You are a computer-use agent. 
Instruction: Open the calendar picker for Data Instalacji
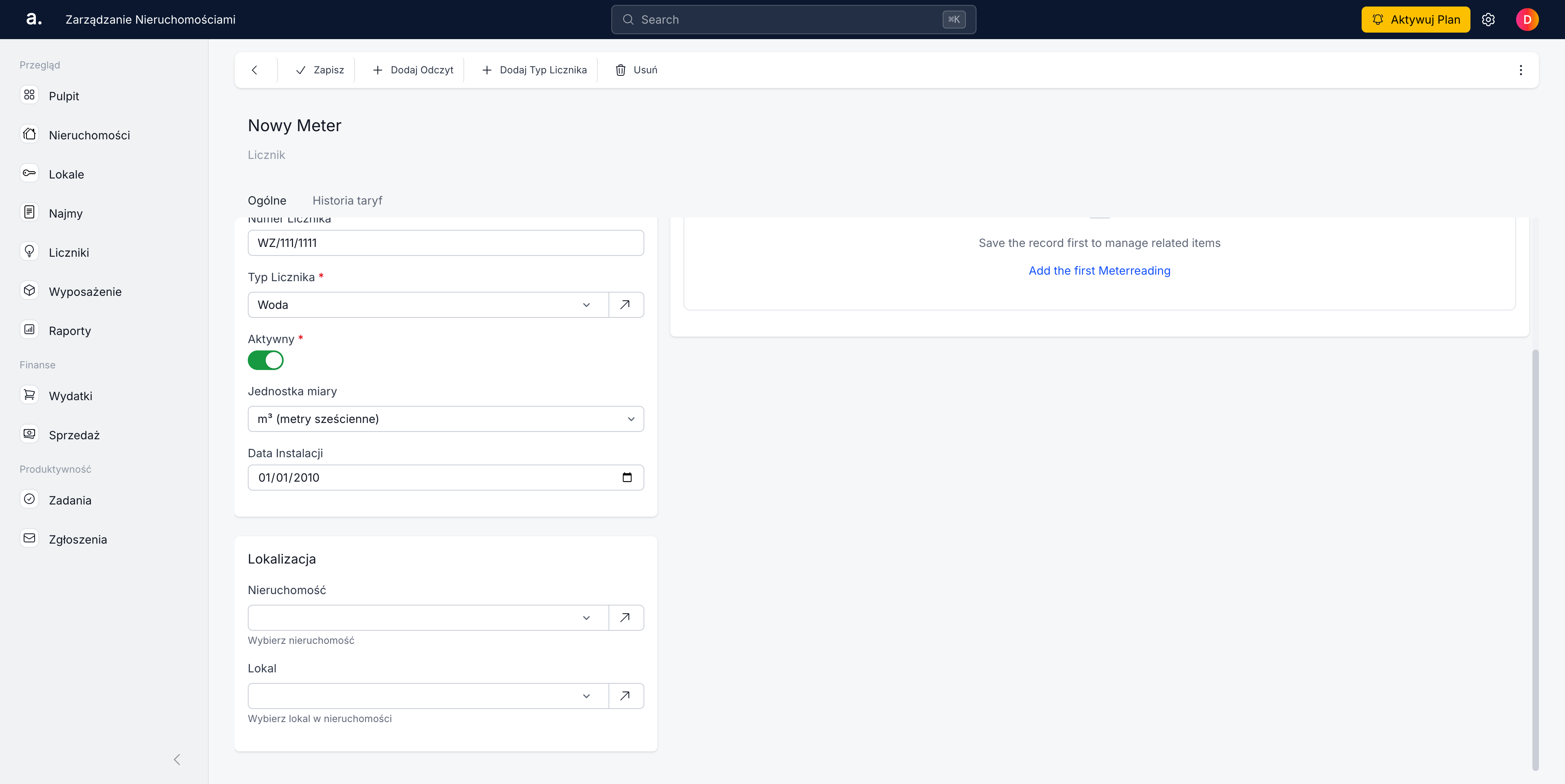[627, 477]
